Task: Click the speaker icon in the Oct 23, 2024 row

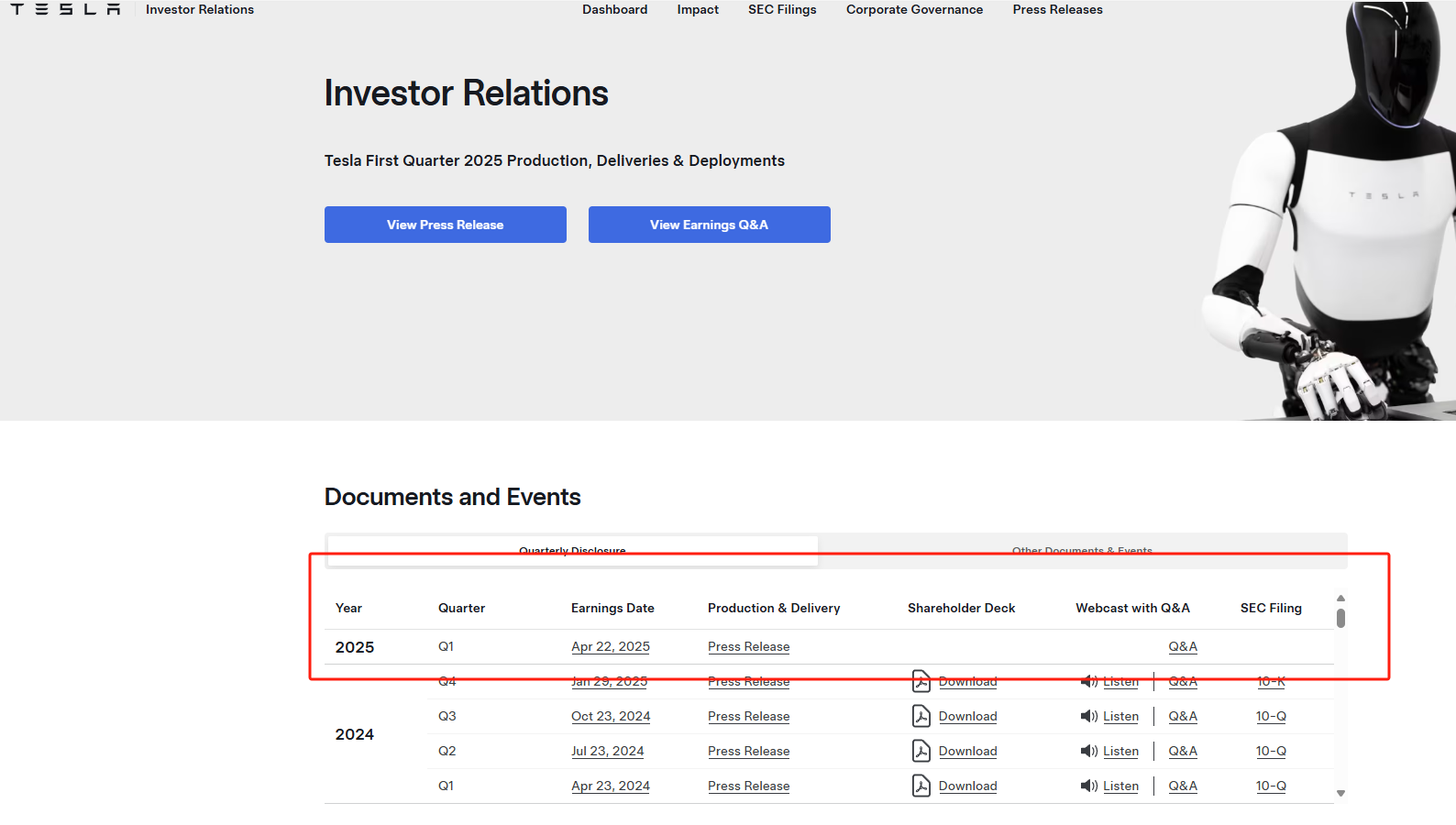Action: pyautogui.click(x=1089, y=716)
